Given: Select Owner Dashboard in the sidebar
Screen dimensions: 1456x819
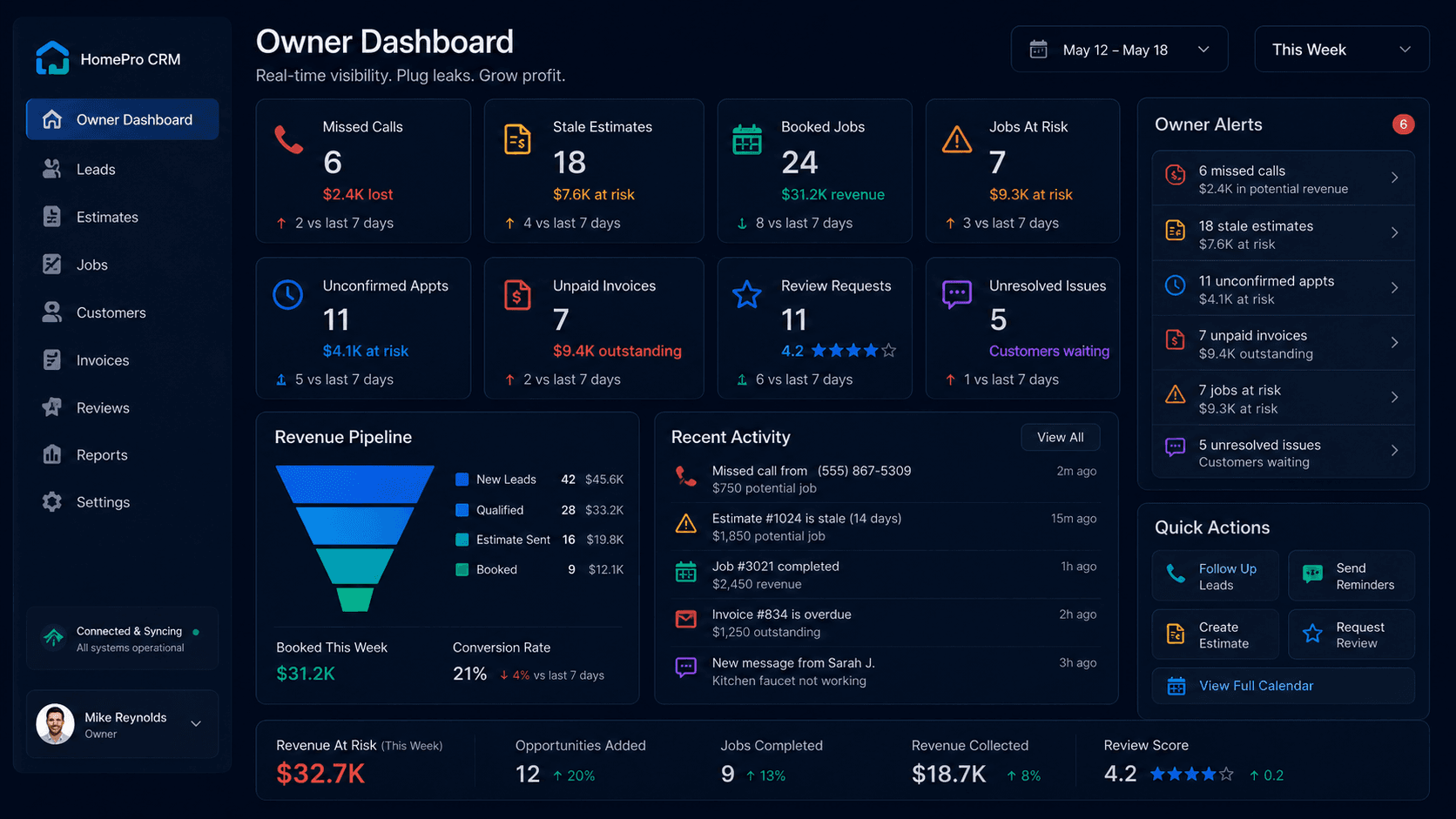Looking at the screenshot, I should pos(122,119).
